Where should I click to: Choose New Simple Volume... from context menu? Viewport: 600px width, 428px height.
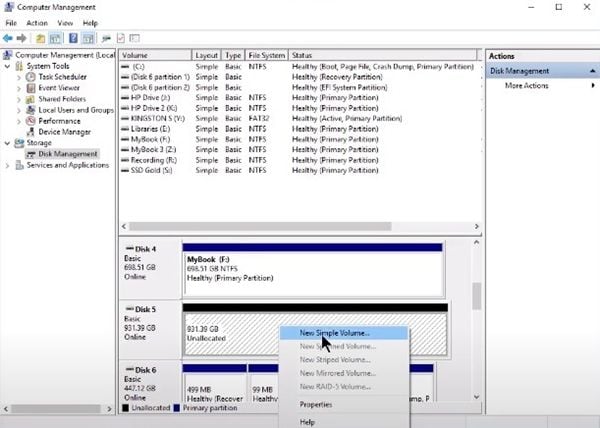click(x=344, y=333)
